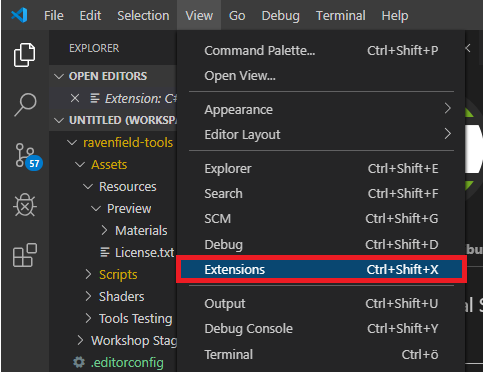483x372 pixels.
Task: Close the open View menu
Action: point(199,15)
